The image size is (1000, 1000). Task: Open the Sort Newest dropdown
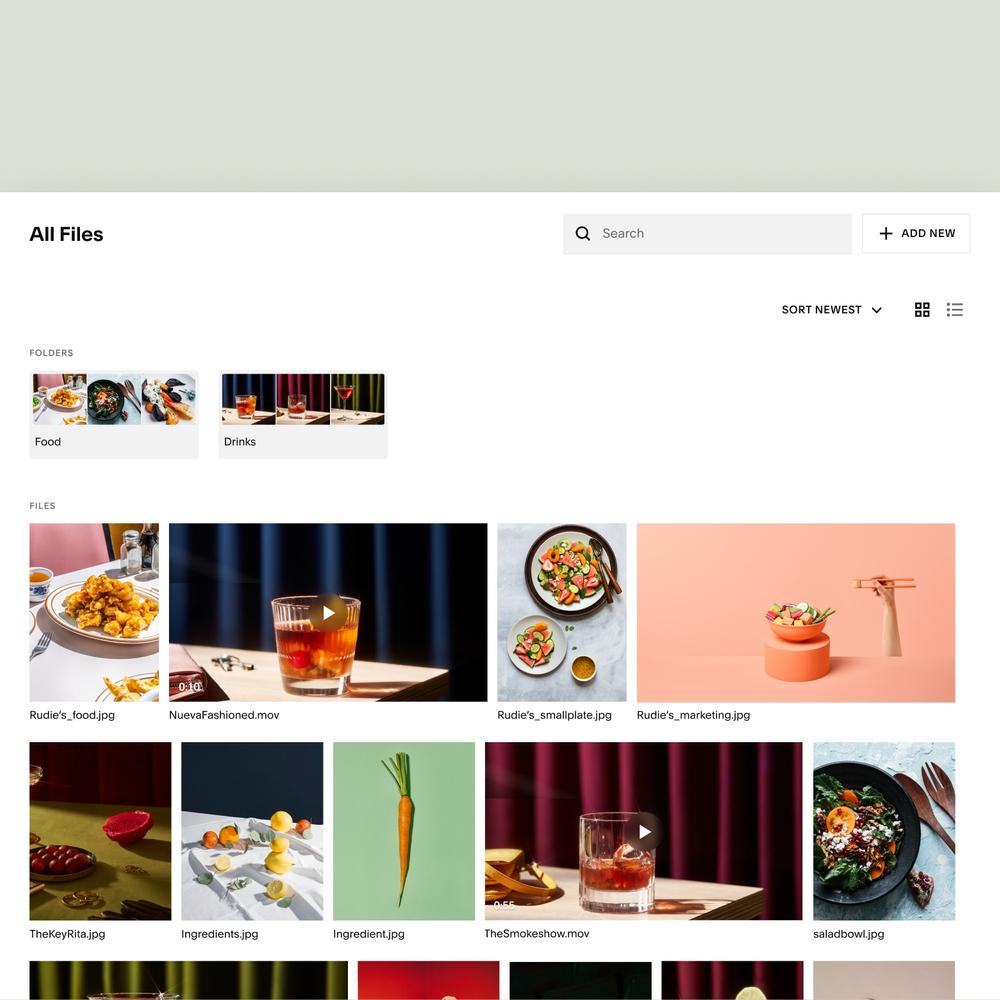pyautogui.click(x=832, y=309)
